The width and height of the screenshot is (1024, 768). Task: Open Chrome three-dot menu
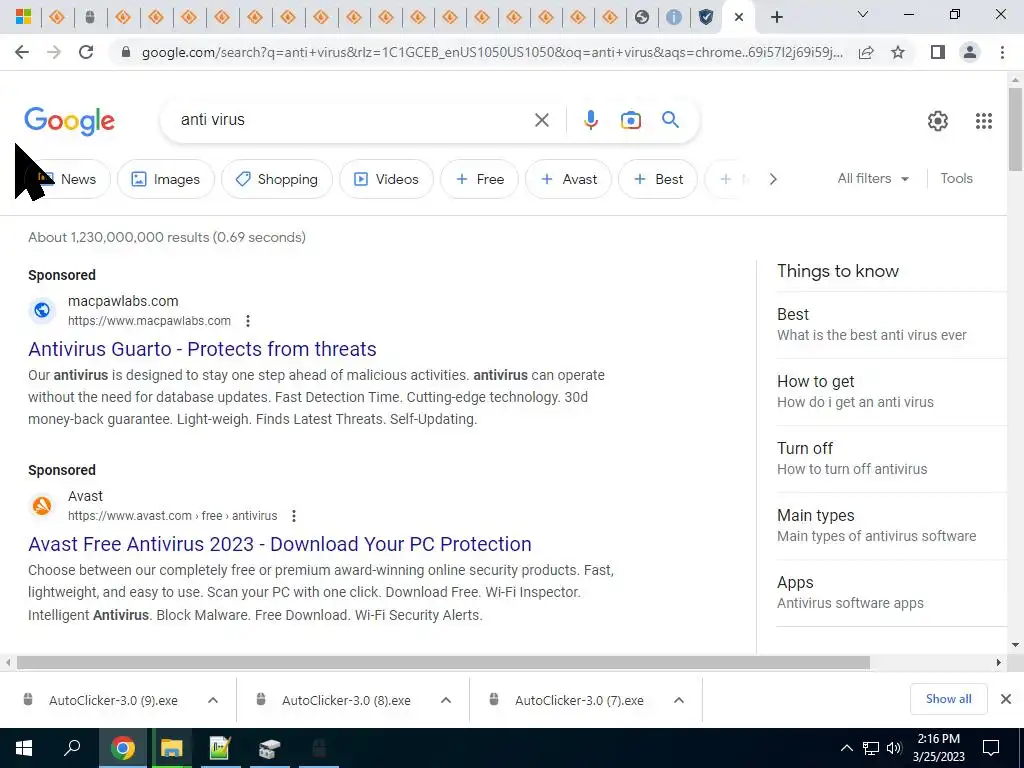tap(1002, 52)
